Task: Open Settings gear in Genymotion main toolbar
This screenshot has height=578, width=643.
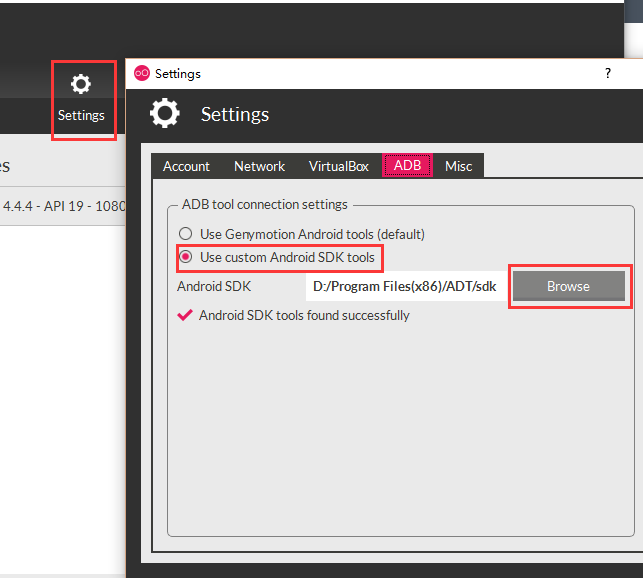Action: coord(81,98)
